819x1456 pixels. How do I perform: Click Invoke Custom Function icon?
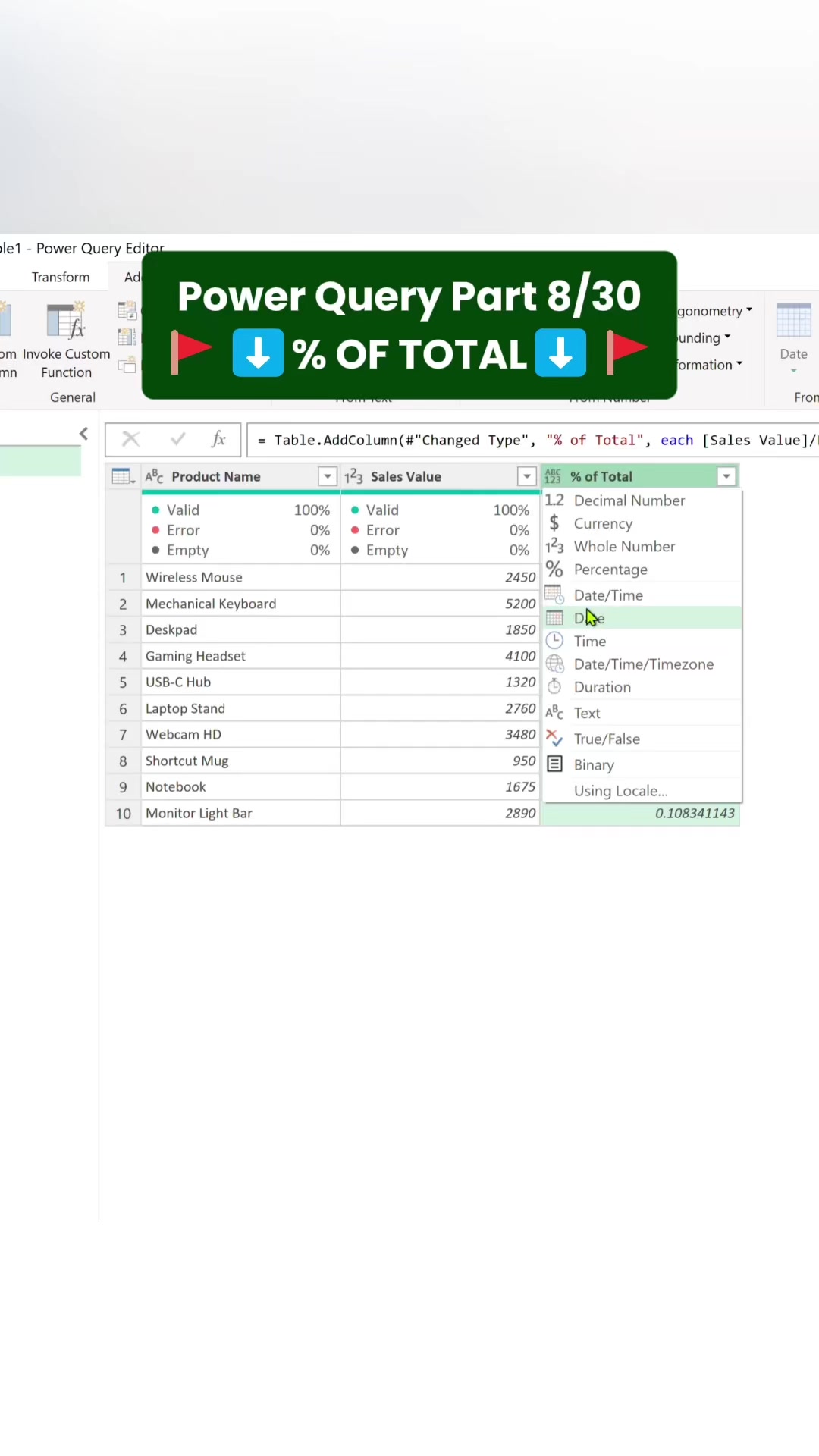[66, 321]
